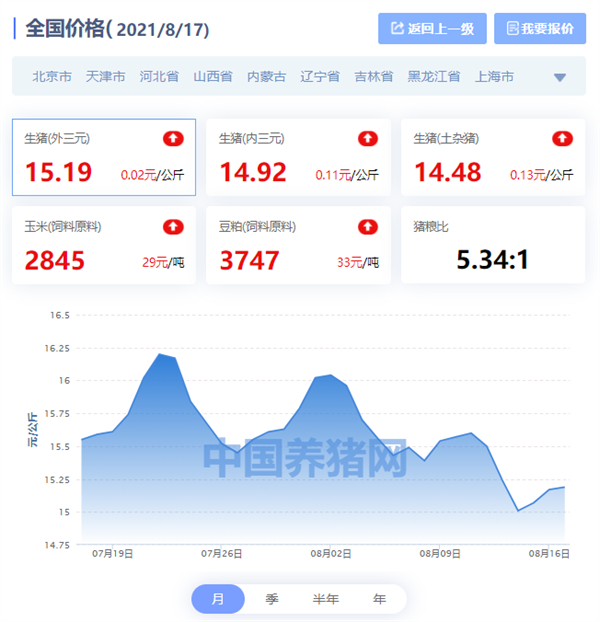This screenshot has height=622, width=600.
Task: Select 上海市 in the region bar
Action: pyautogui.click(x=494, y=76)
